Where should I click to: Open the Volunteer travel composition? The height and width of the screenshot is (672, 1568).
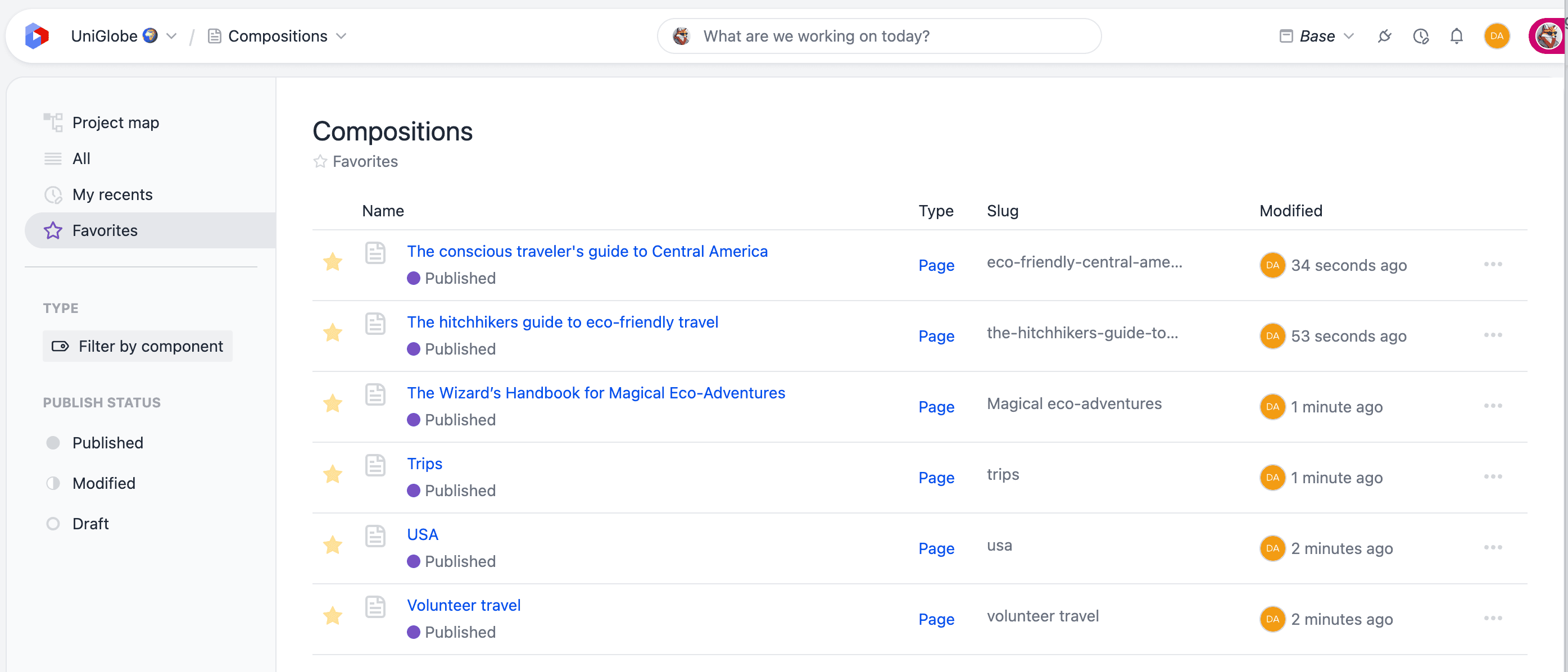click(463, 605)
